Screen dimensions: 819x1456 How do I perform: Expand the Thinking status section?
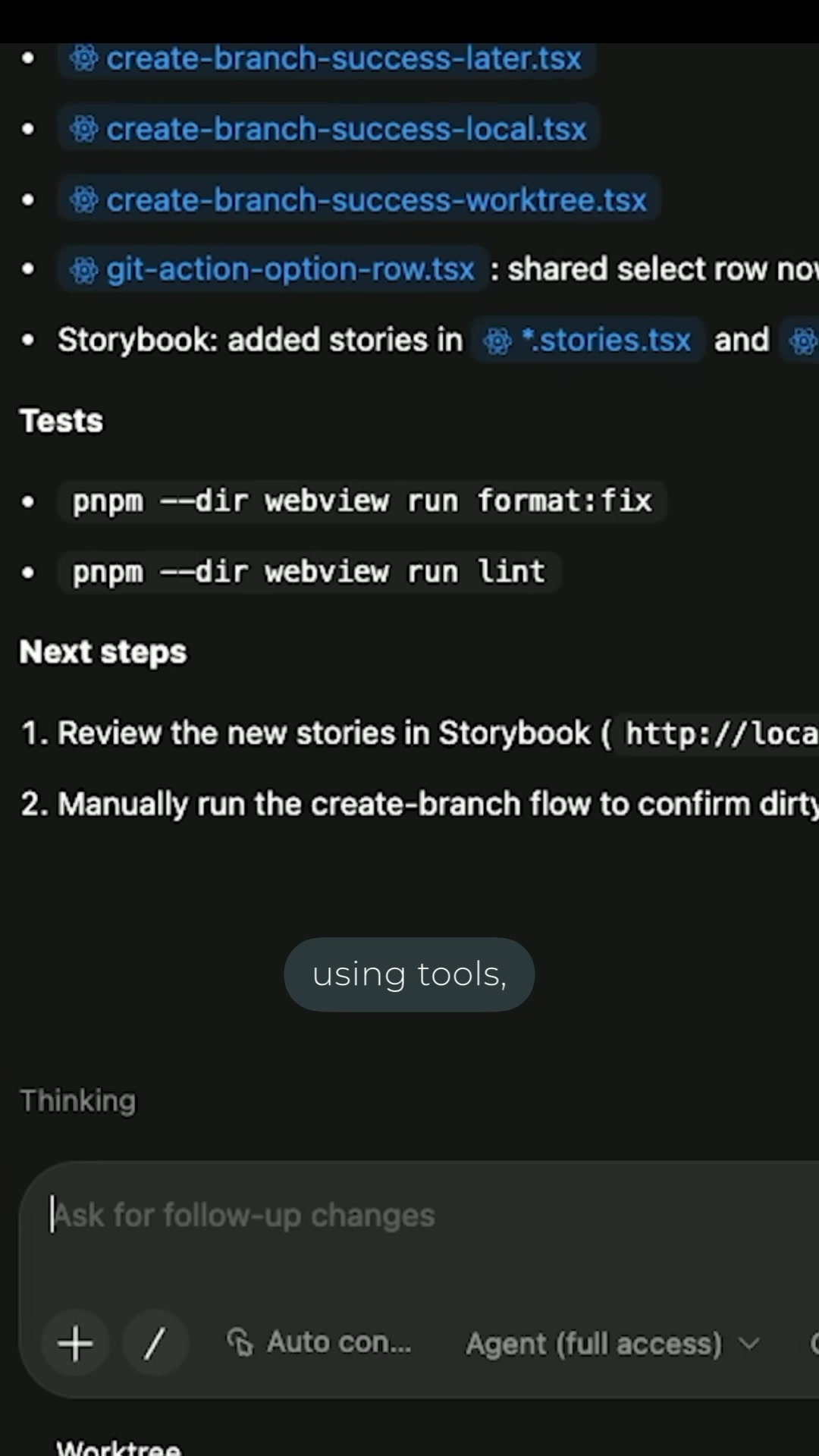click(78, 1100)
